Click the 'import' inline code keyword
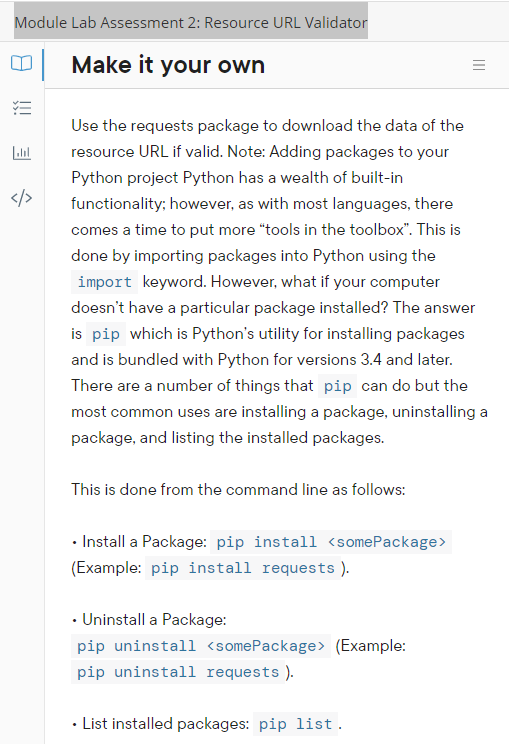Screen dimensions: 509x744 104,282
